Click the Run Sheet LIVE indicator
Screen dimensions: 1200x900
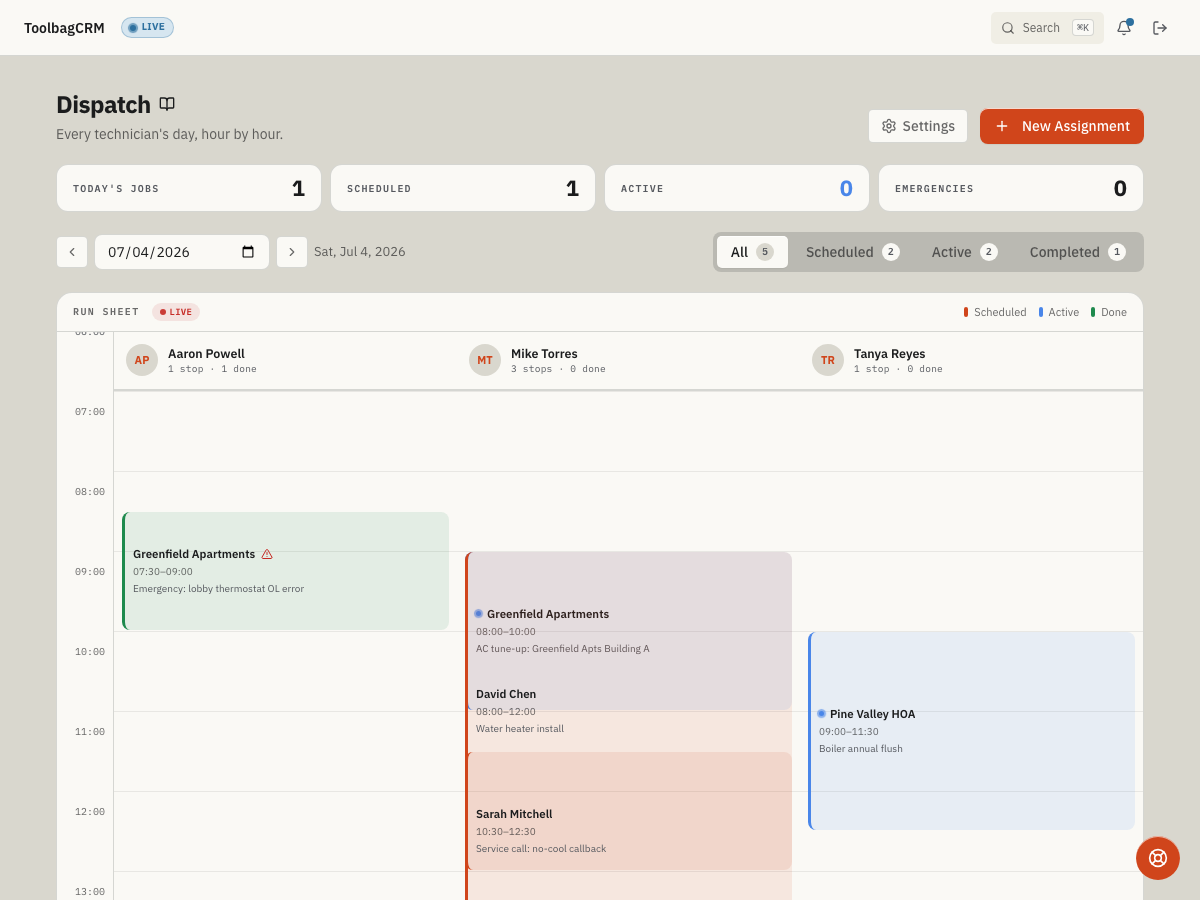click(176, 312)
